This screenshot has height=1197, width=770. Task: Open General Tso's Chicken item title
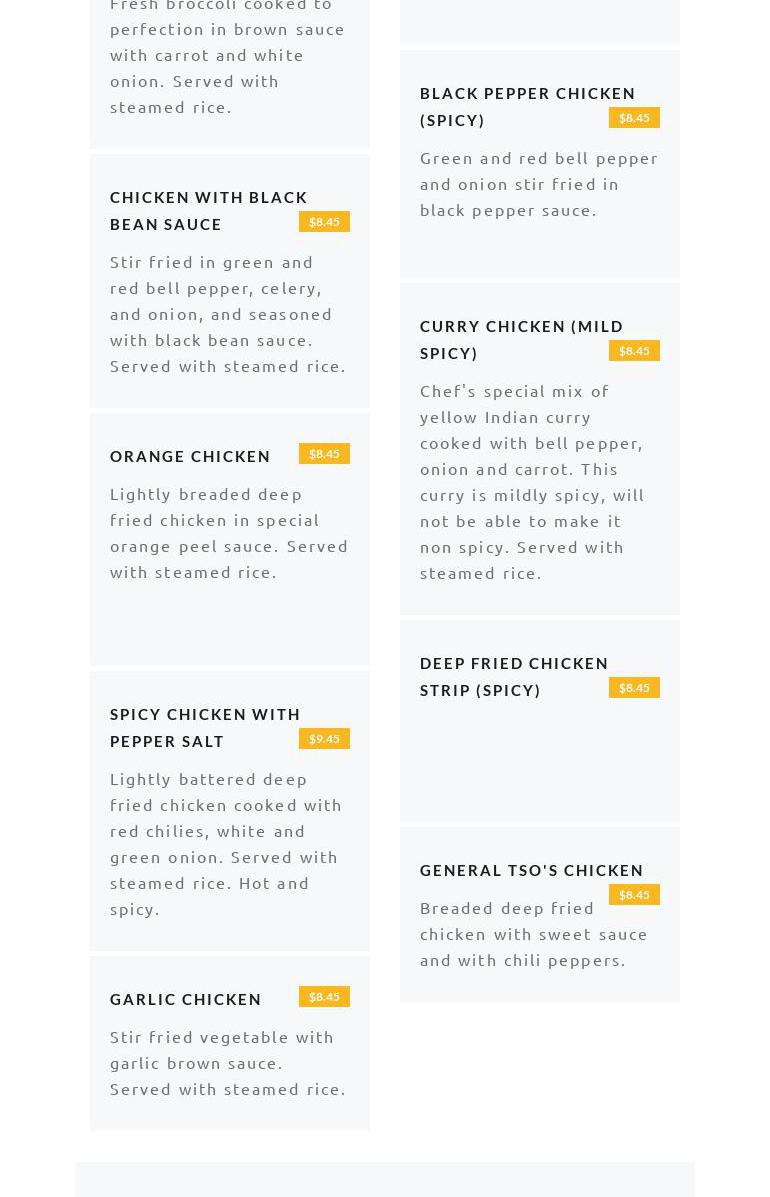(531, 870)
